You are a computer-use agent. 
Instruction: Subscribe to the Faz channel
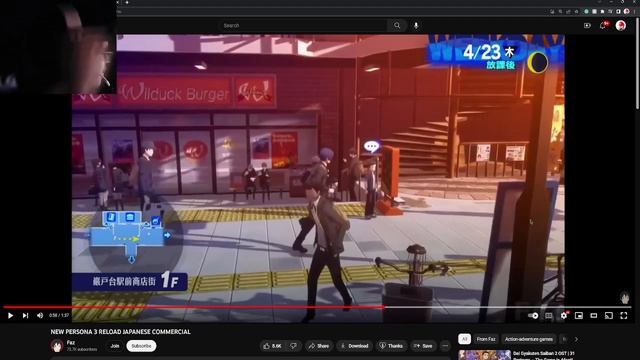(141, 346)
